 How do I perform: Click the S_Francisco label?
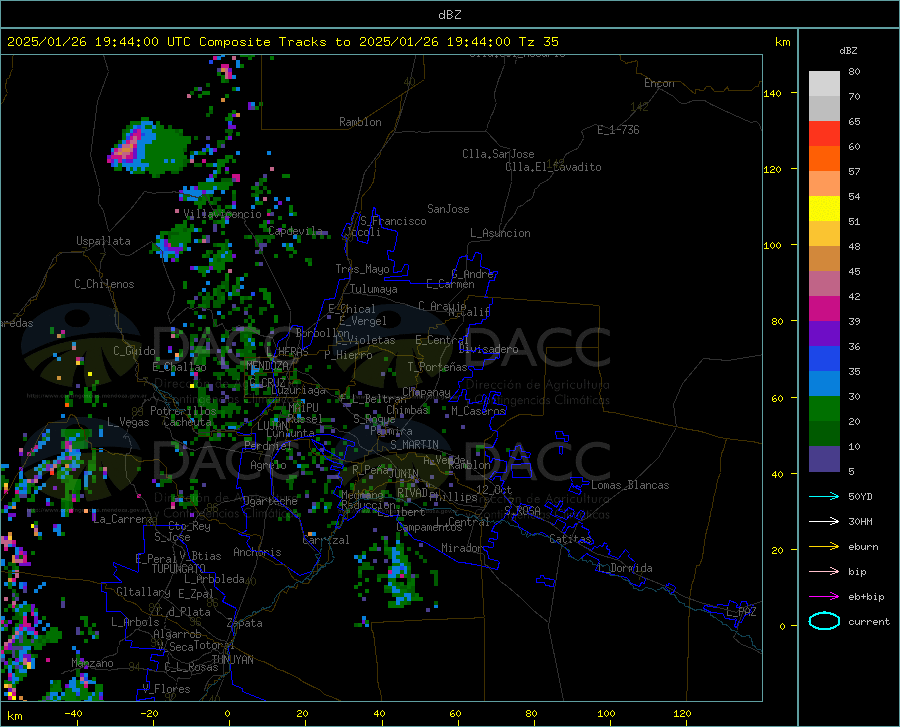click(393, 221)
